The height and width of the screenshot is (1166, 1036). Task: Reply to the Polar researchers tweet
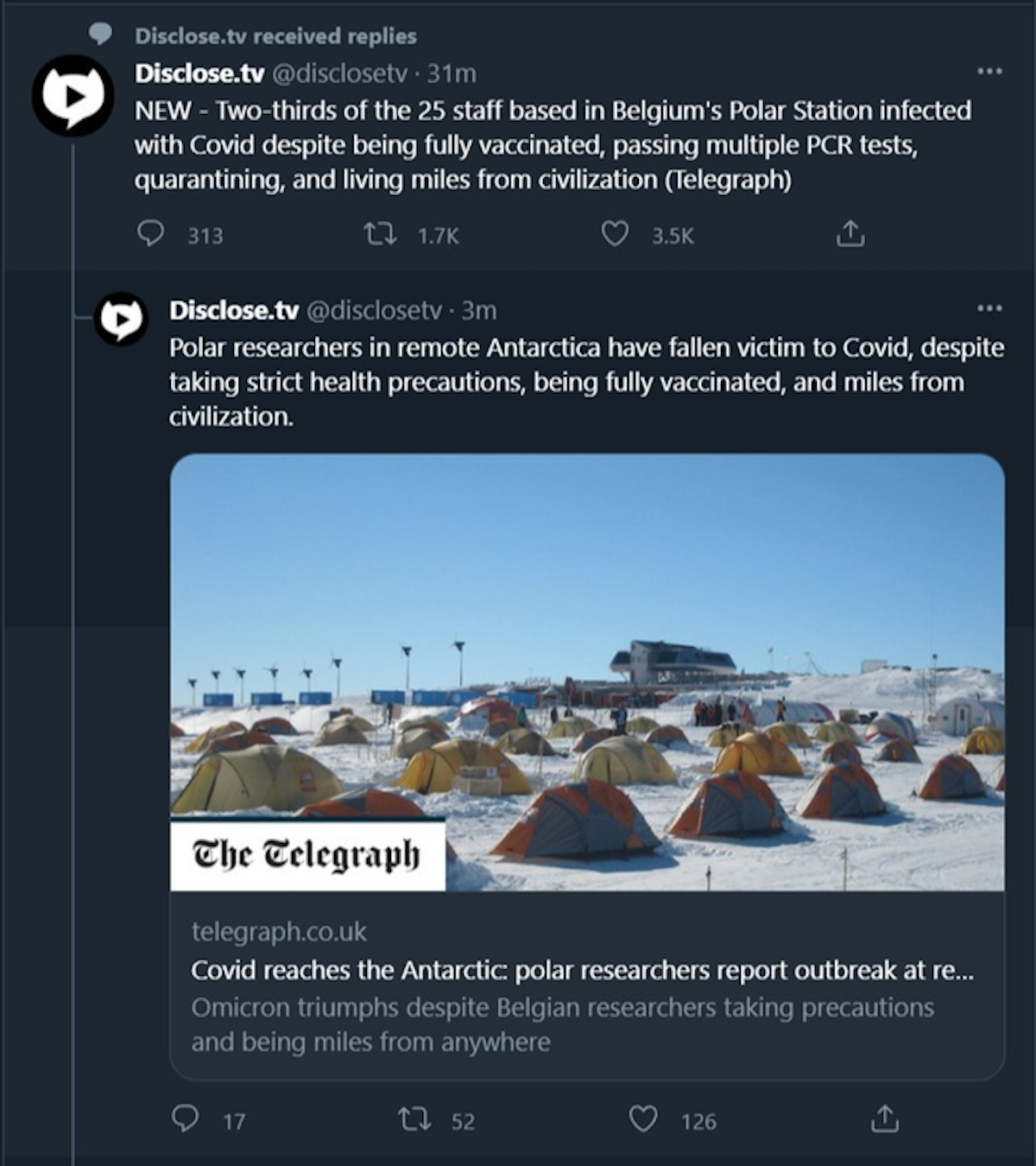tap(185, 1120)
